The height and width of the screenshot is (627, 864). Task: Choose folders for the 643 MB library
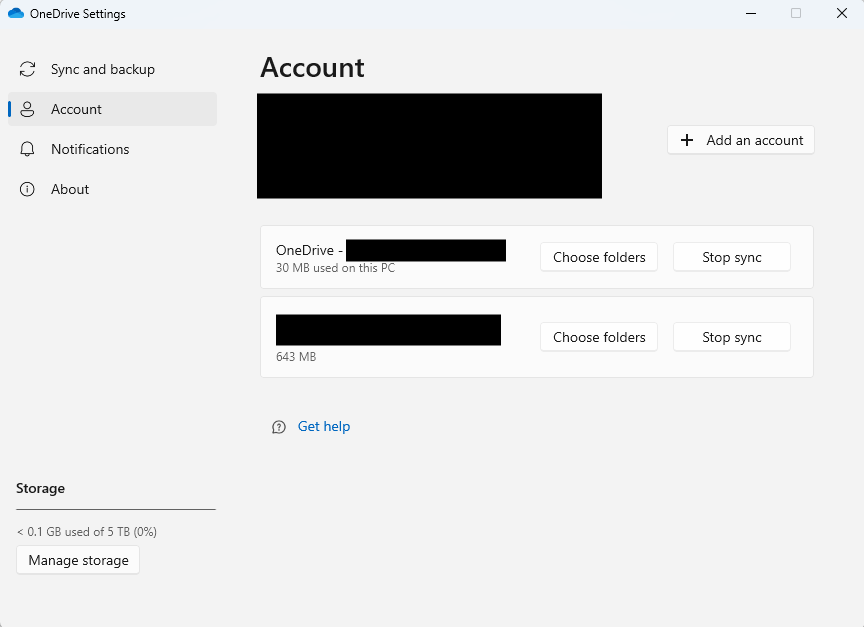point(599,337)
